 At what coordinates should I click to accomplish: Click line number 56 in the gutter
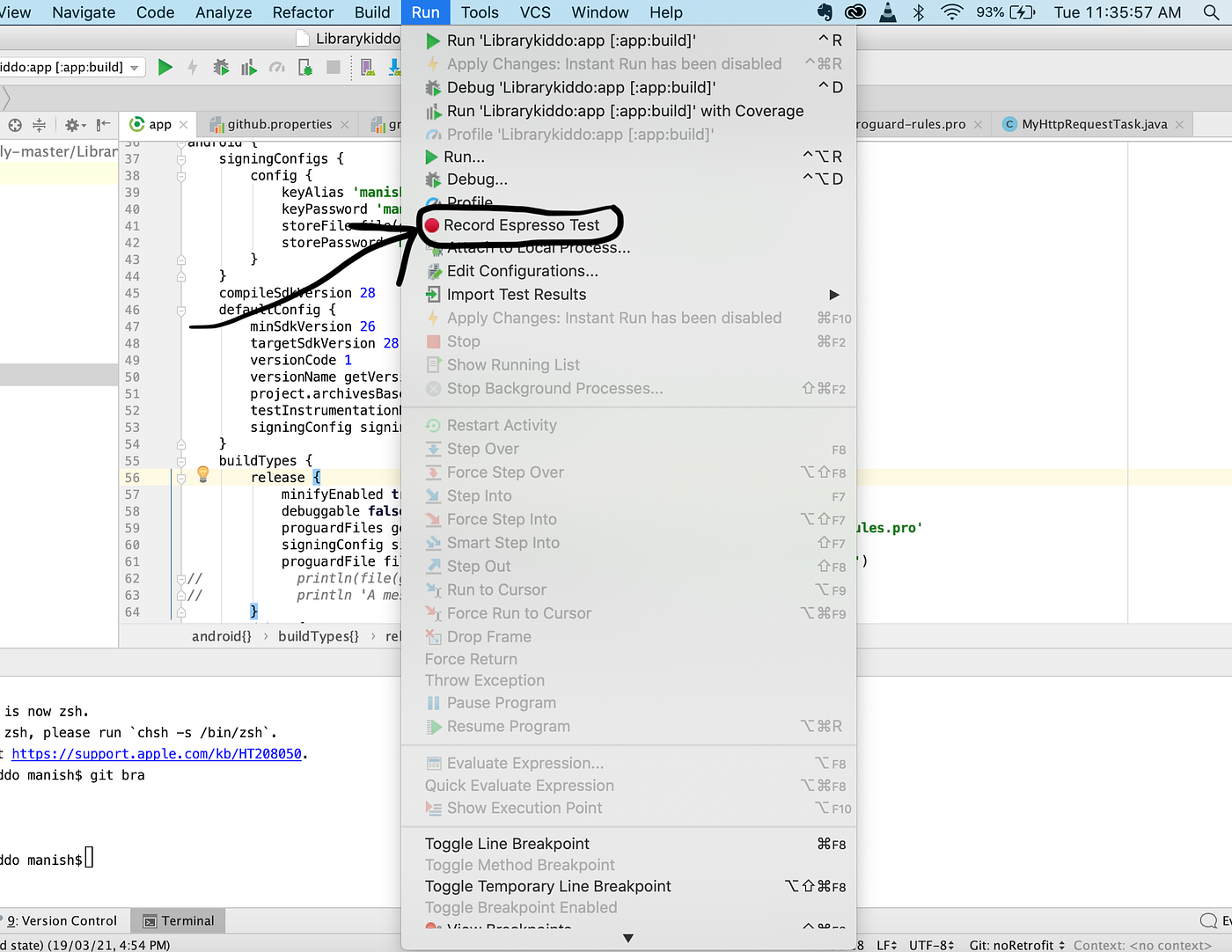[x=132, y=478]
